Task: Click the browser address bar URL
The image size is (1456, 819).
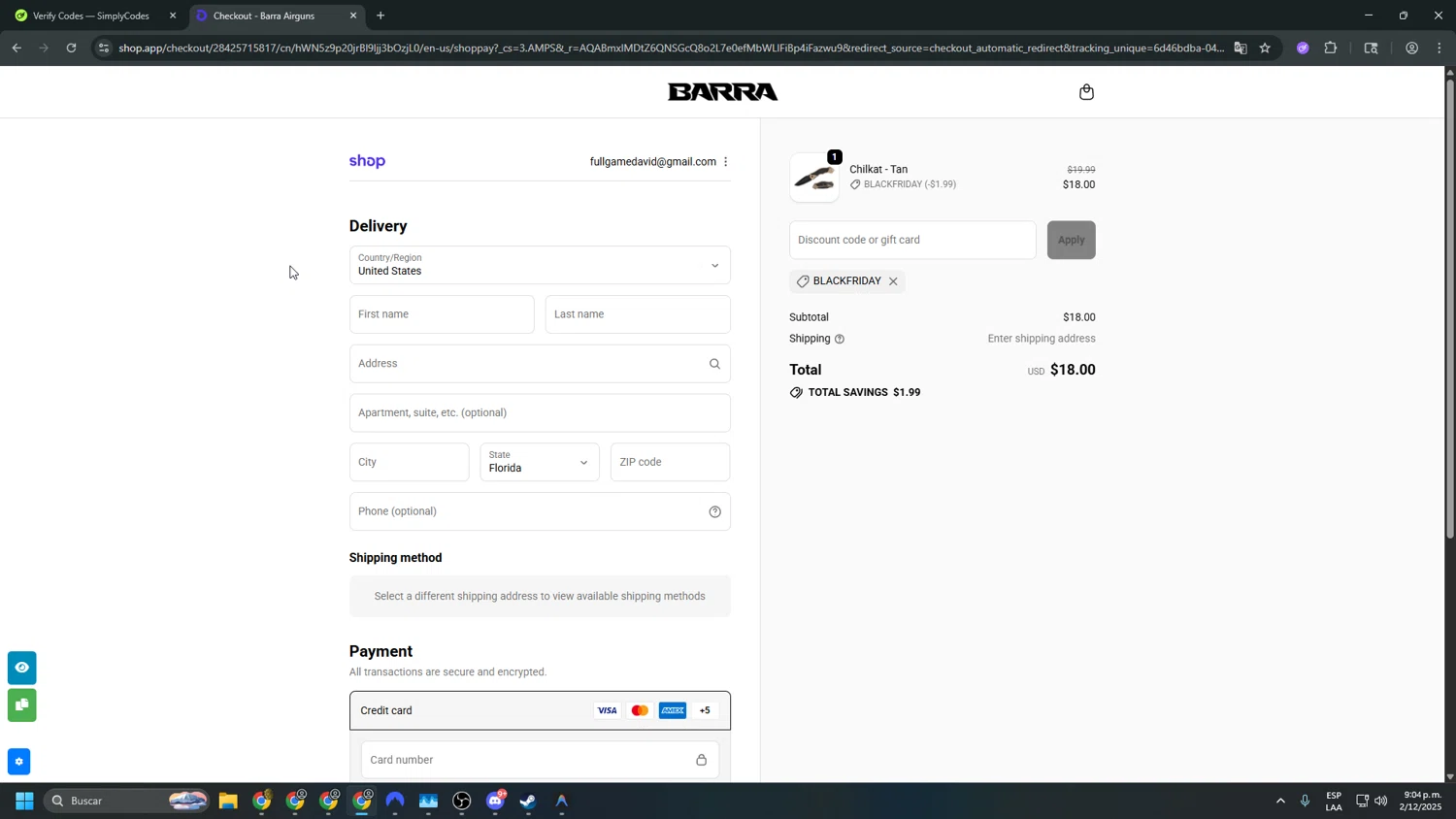Action: click(670, 48)
